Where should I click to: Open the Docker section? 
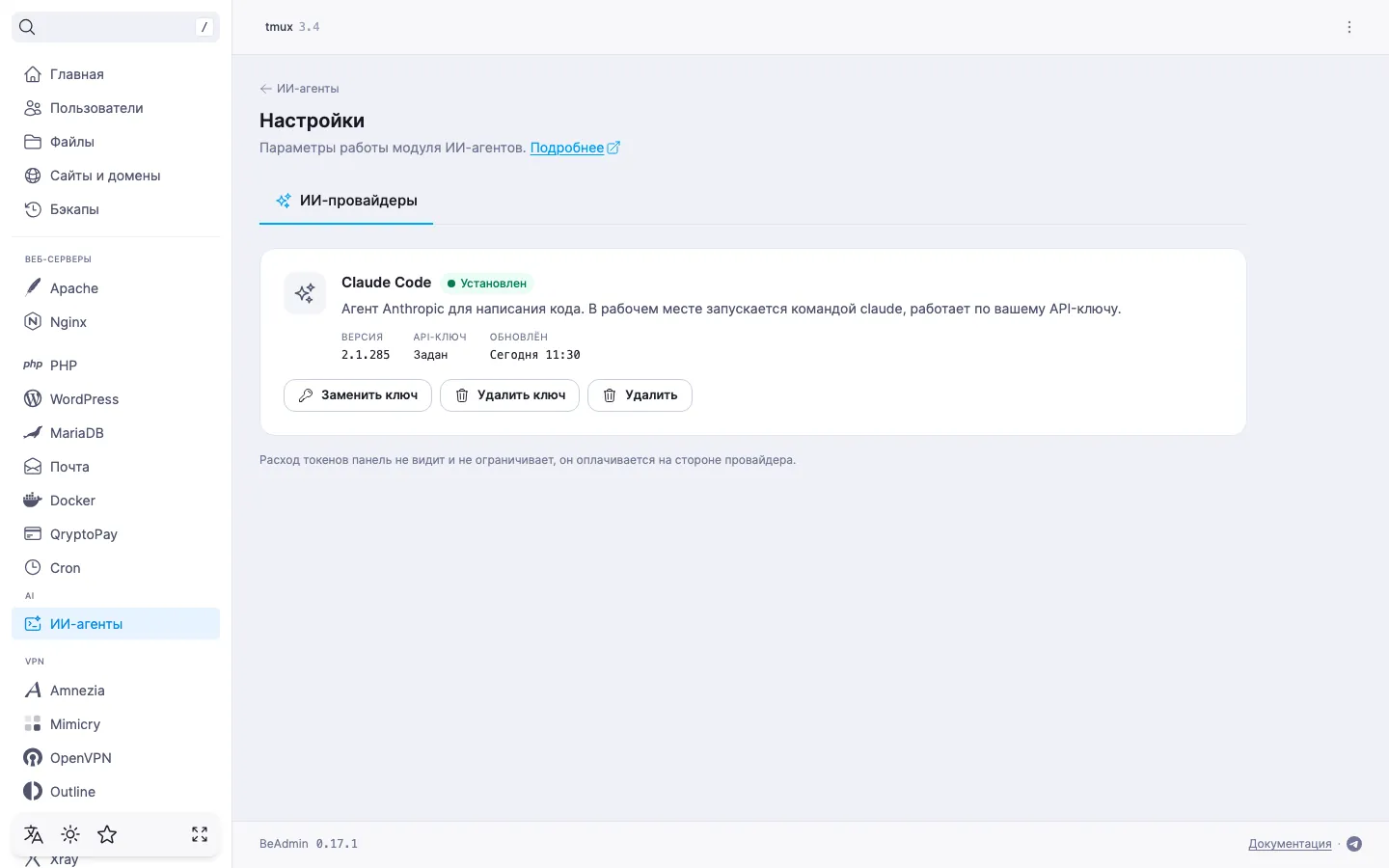(x=116, y=501)
